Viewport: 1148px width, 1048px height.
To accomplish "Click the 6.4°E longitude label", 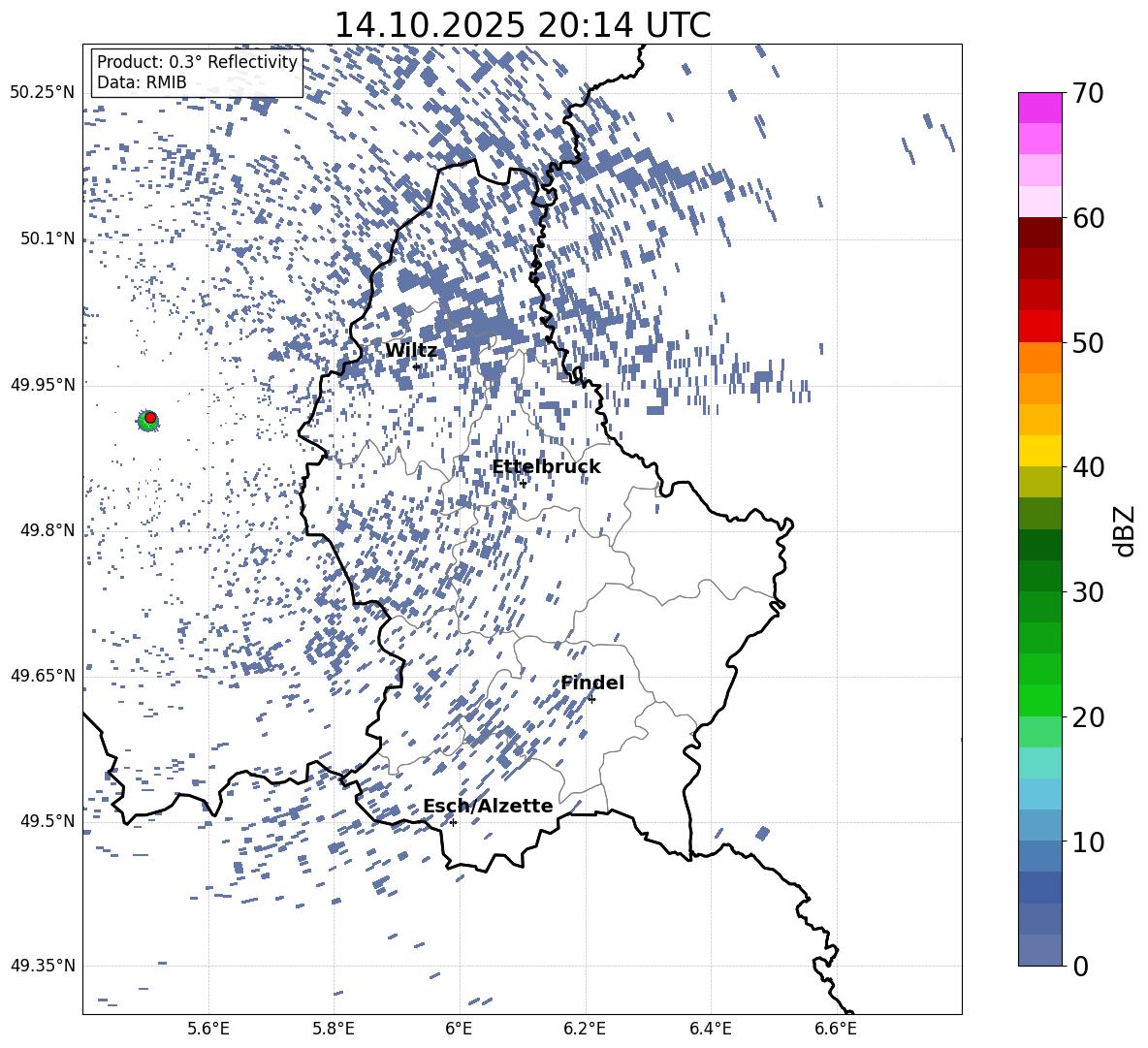I will pos(710,1029).
